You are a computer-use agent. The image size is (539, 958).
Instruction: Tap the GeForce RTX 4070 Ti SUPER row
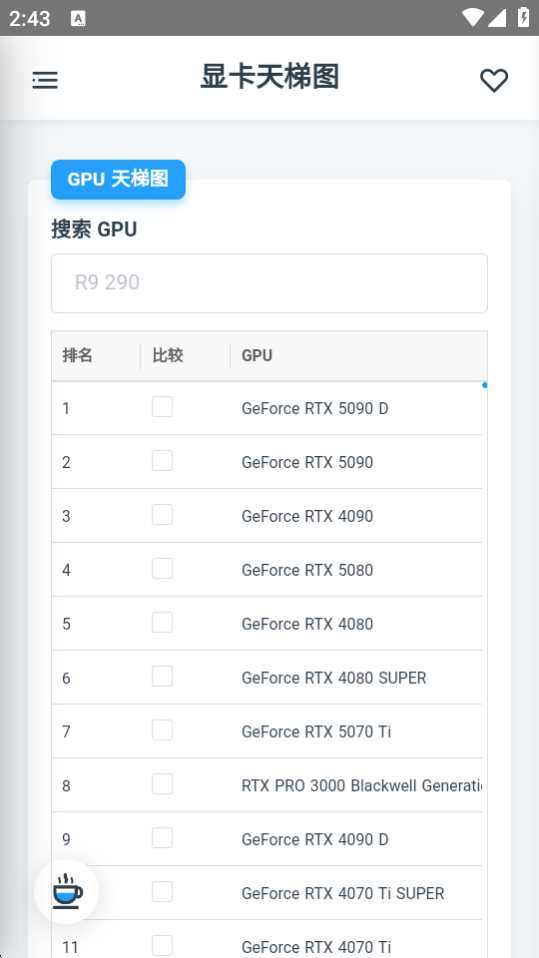267,893
